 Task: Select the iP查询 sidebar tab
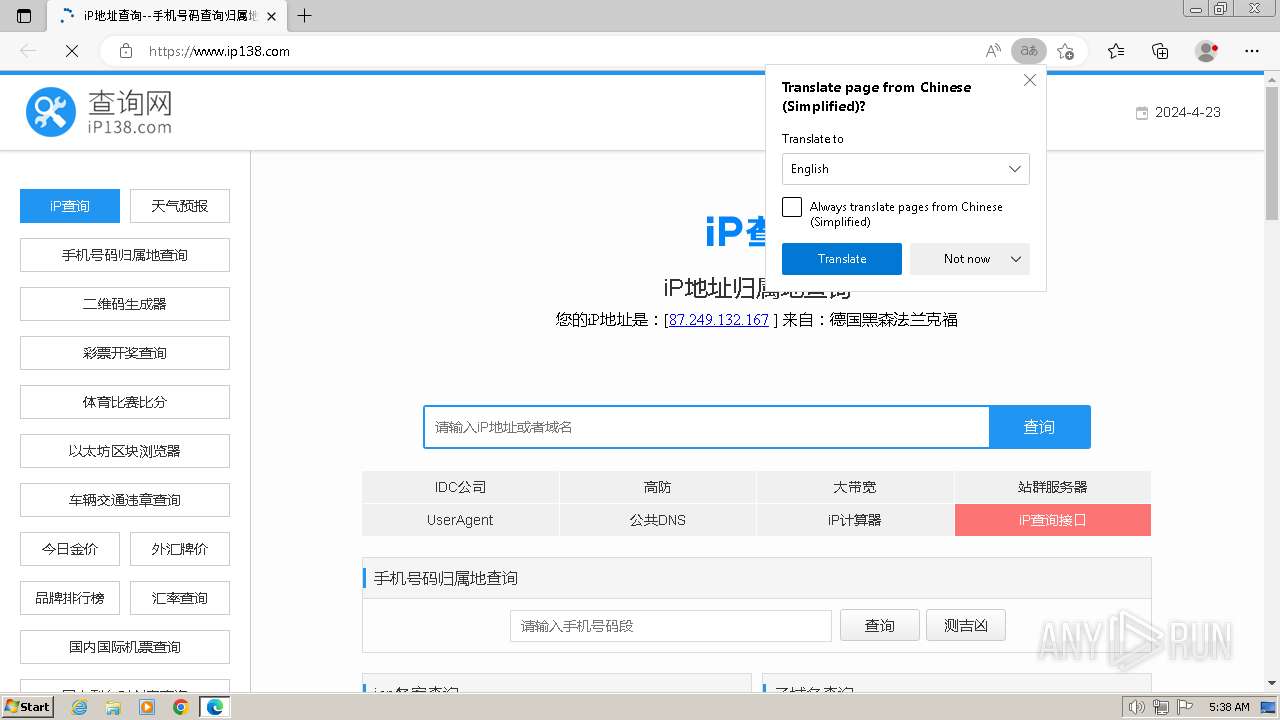click(70, 206)
